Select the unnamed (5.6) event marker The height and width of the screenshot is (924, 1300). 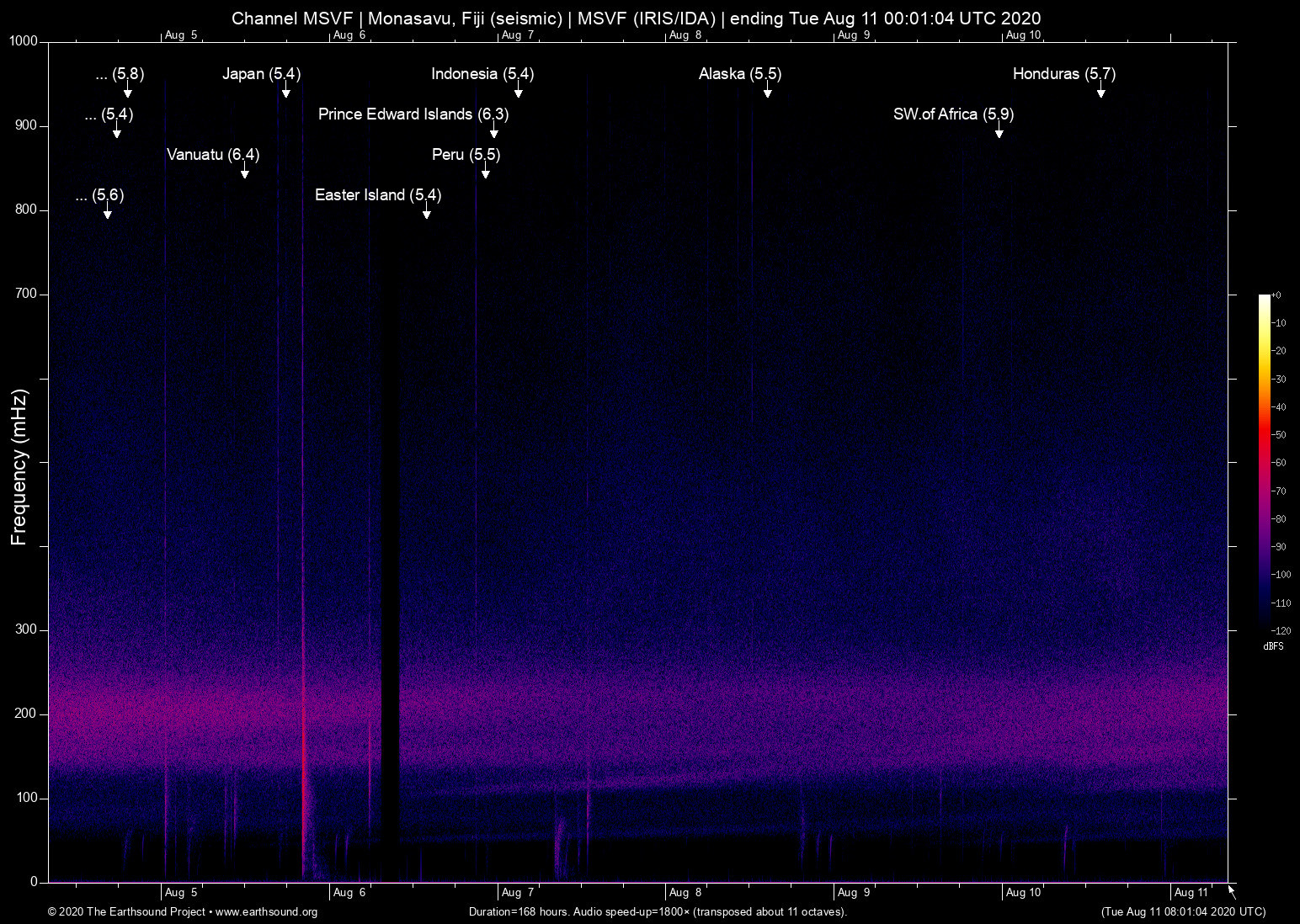(x=106, y=213)
